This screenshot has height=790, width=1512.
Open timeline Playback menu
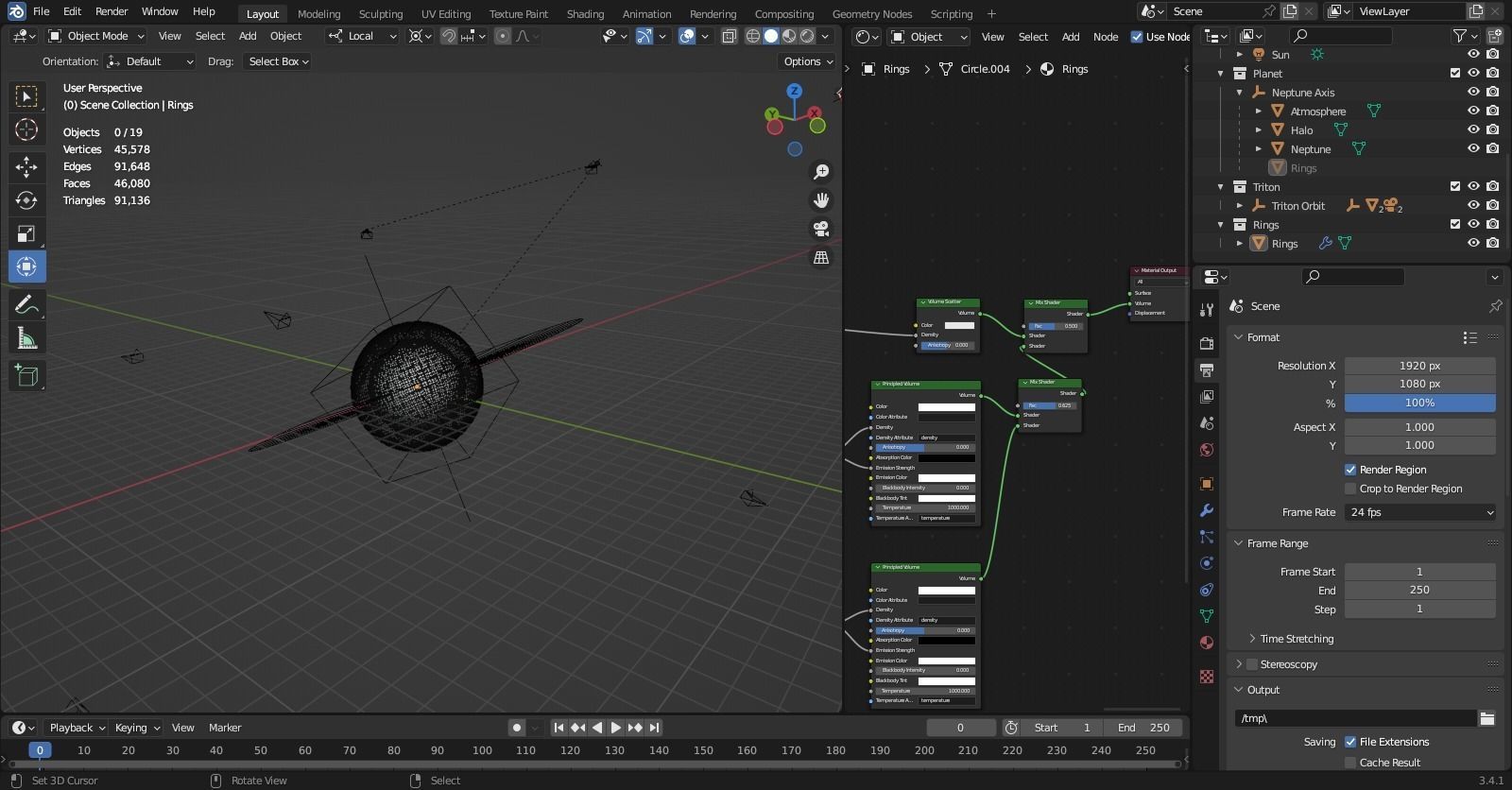click(77, 728)
